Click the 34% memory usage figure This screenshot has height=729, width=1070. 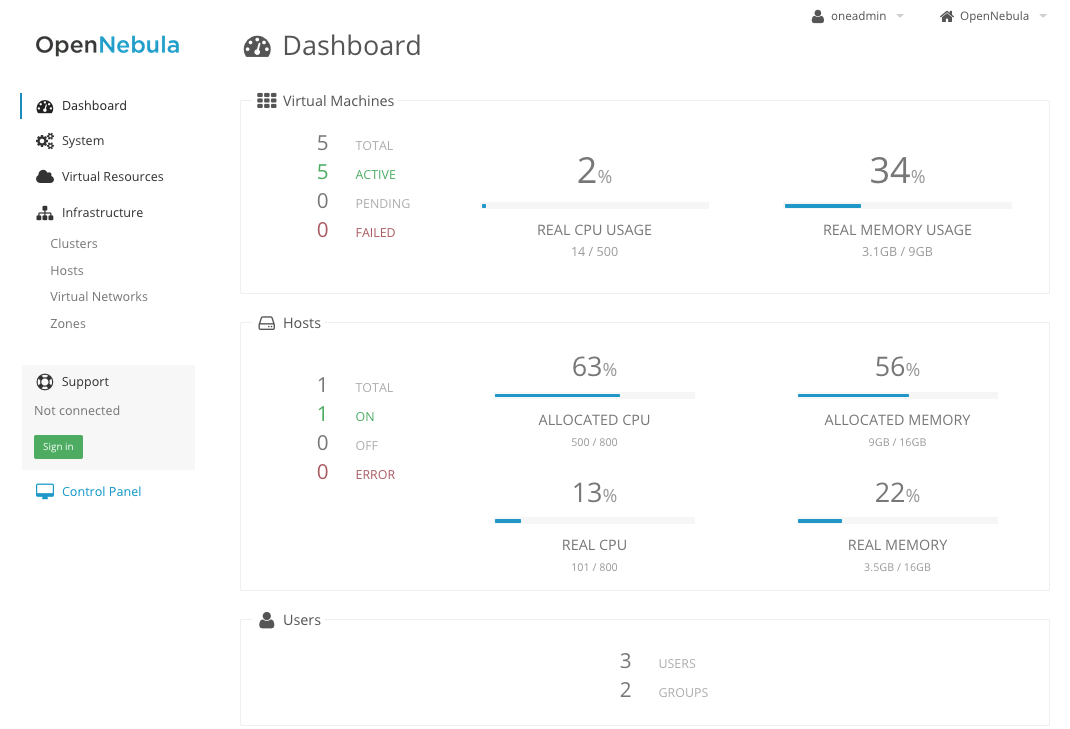point(897,171)
